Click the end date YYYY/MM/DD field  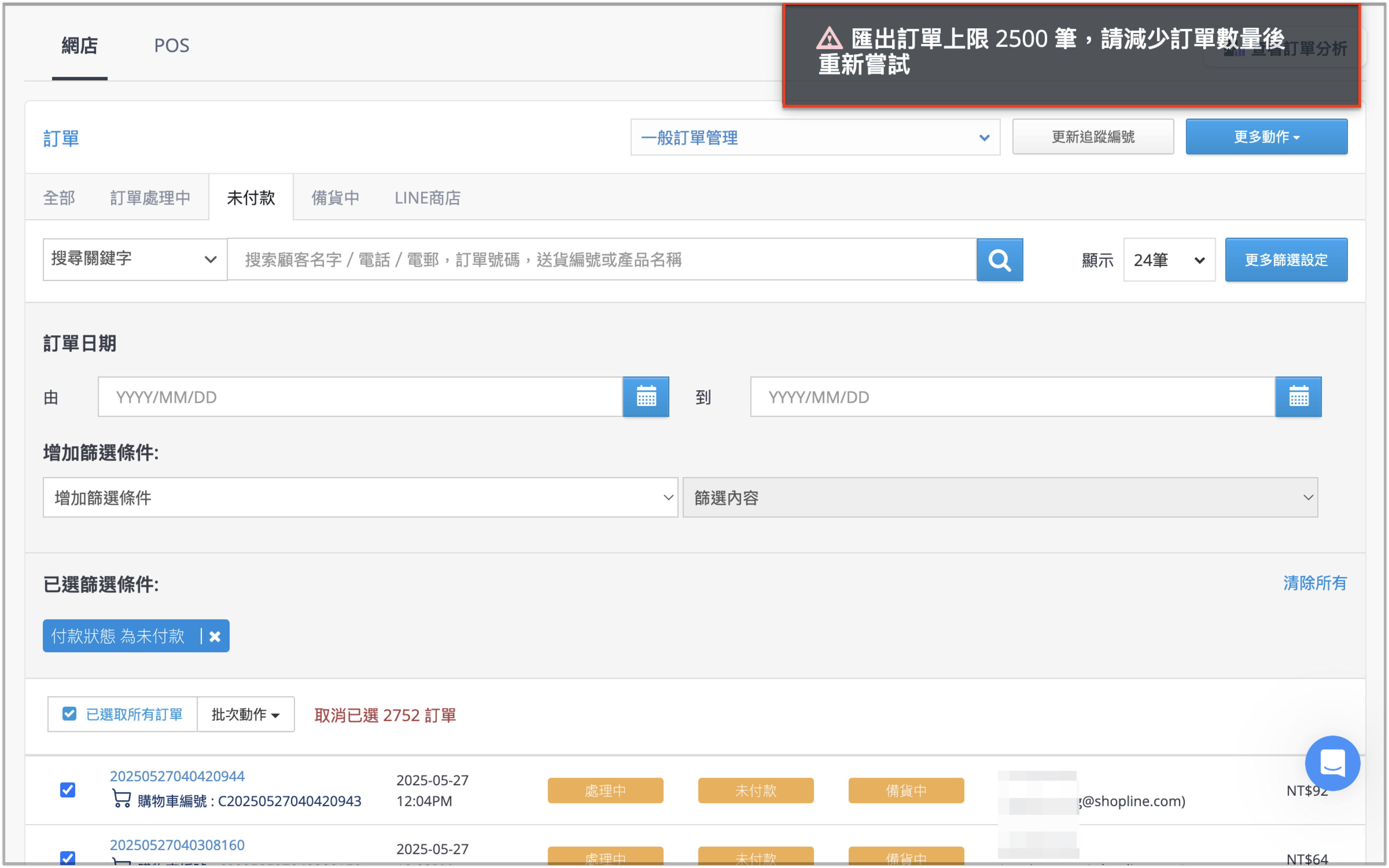(x=1012, y=397)
